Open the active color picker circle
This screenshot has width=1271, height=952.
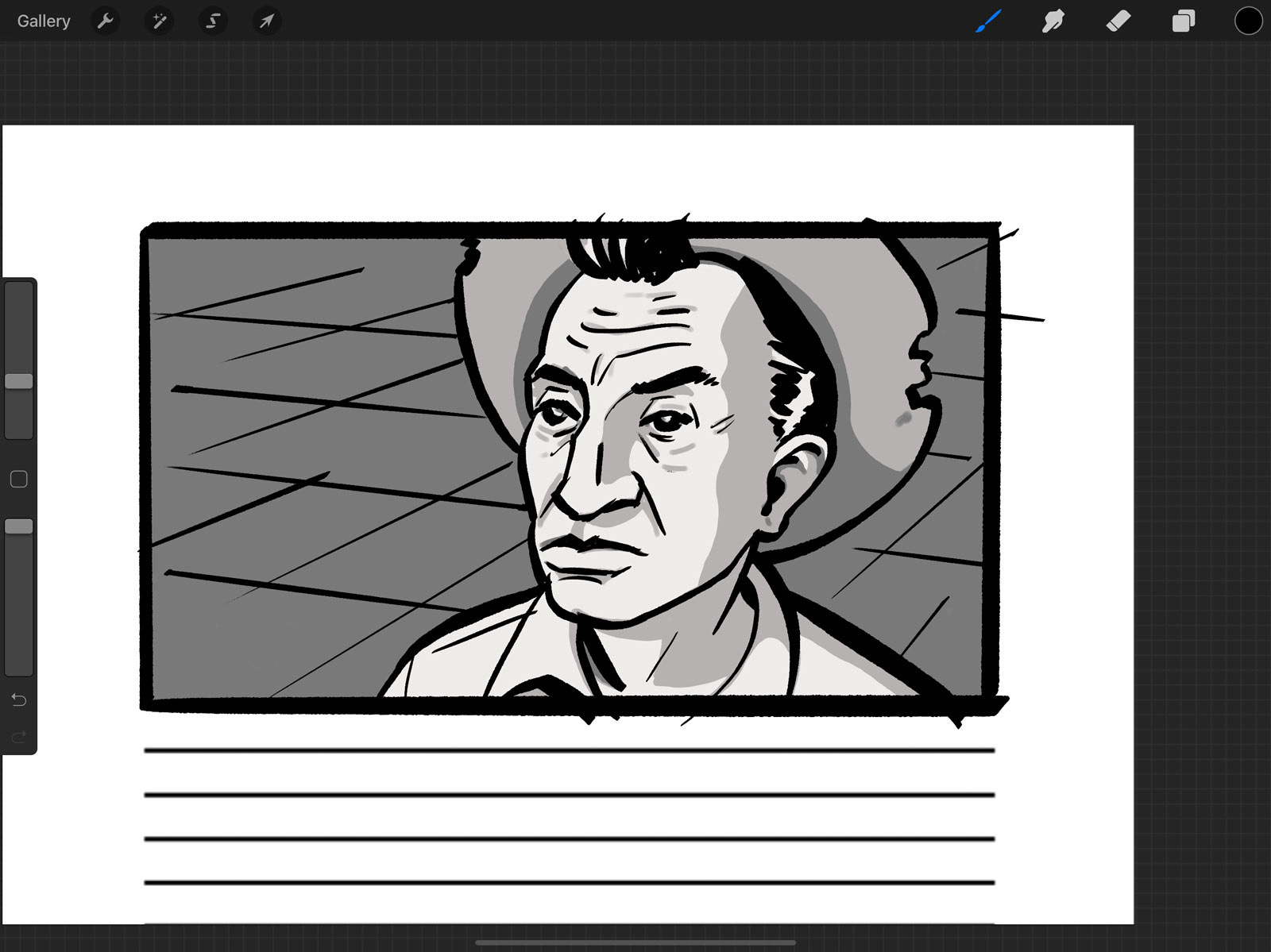click(1248, 21)
